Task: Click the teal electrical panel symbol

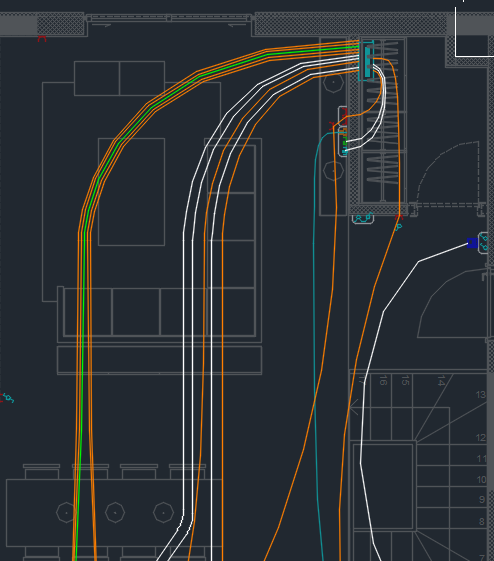Action: click(367, 62)
